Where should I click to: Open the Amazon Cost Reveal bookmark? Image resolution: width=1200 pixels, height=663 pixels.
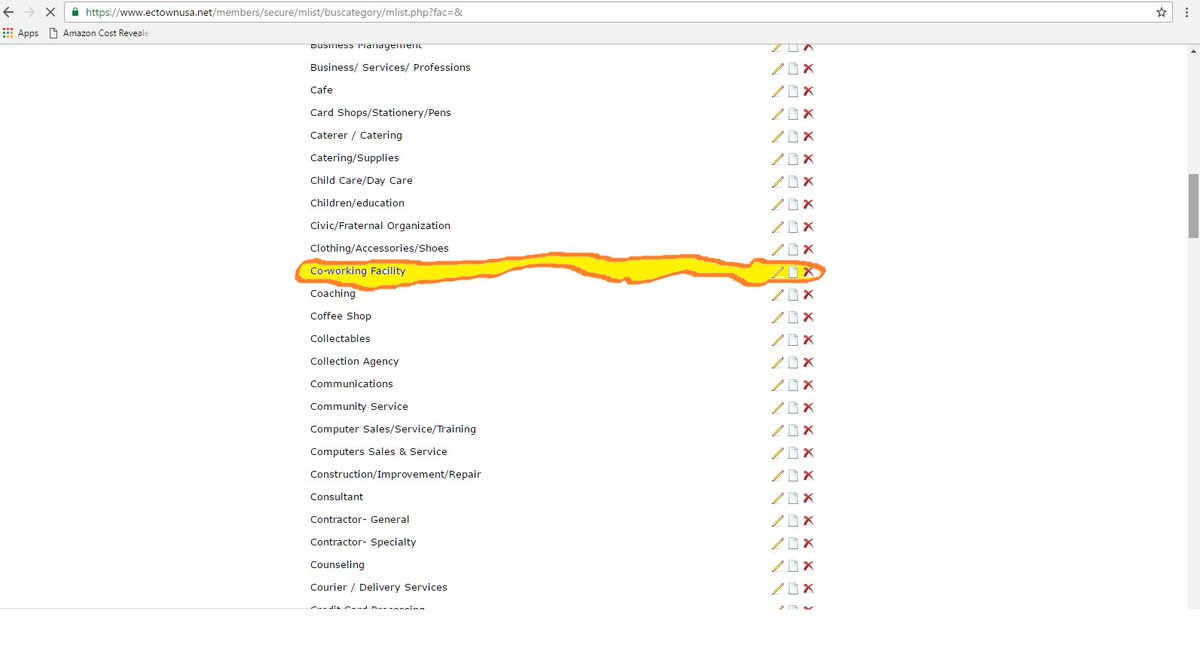(x=99, y=33)
